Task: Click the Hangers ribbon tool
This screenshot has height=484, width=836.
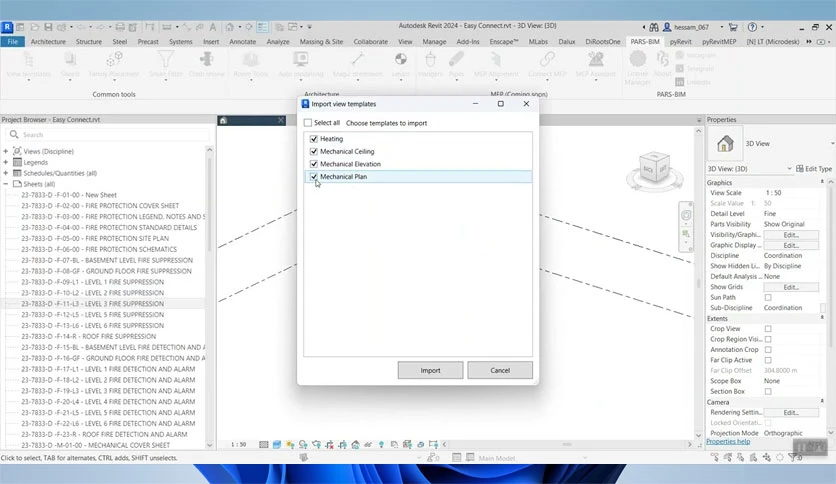Action: tap(430, 65)
